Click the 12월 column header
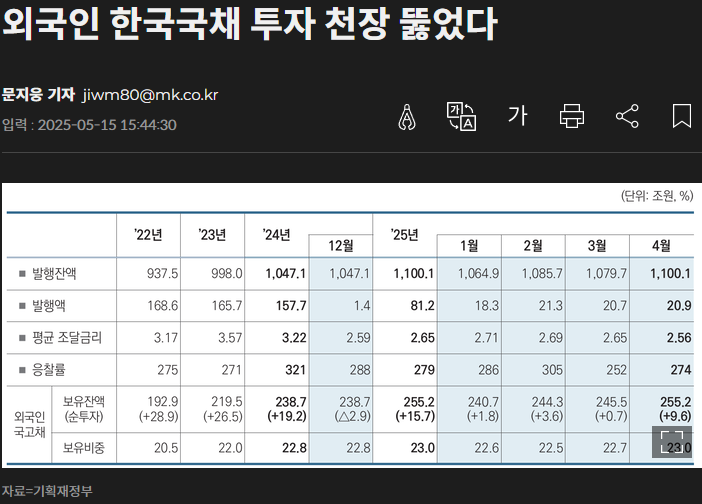The image size is (702, 504). click(341, 246)
